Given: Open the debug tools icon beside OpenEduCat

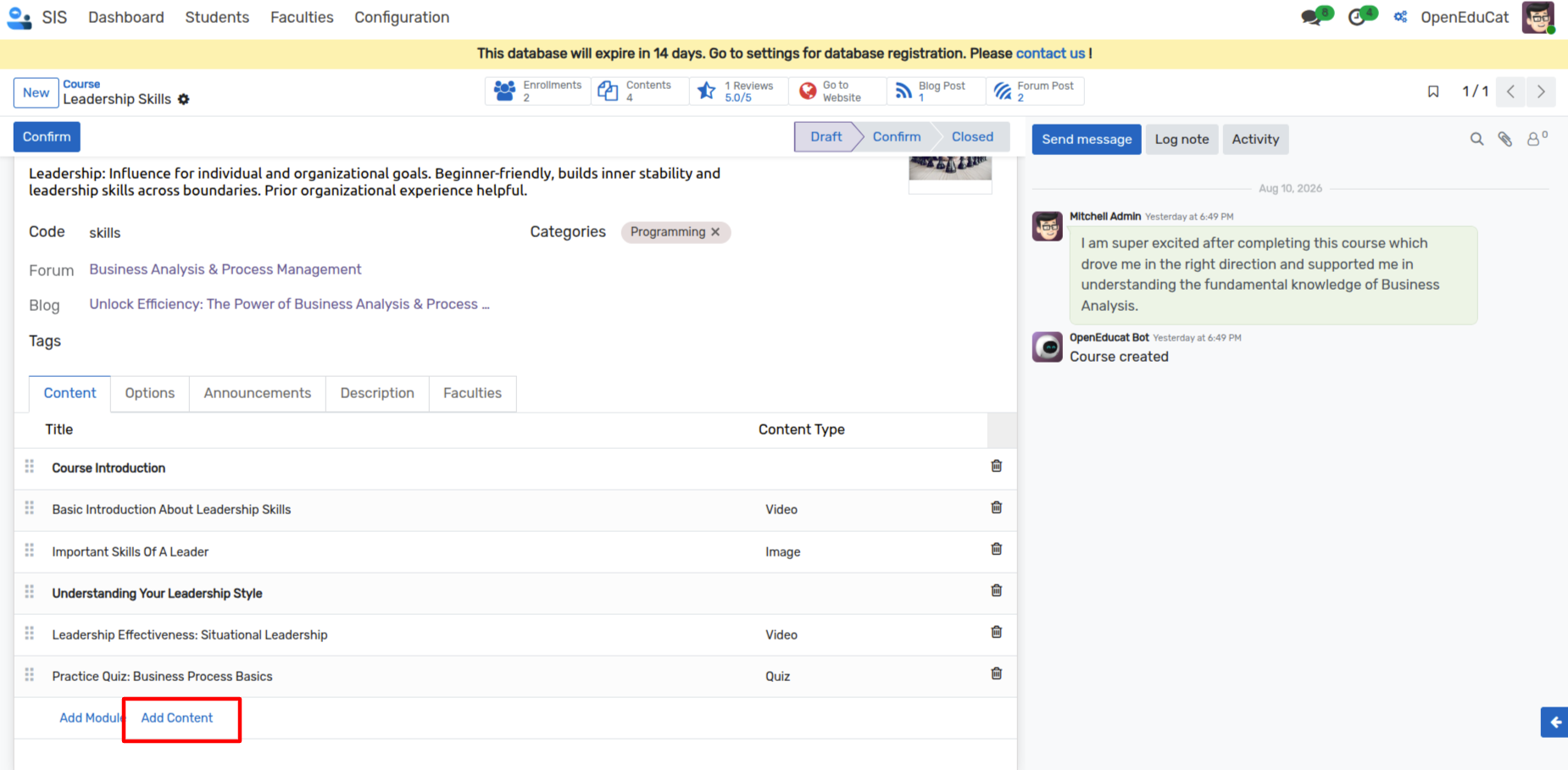Looking at the screenshot, I should click(1400, 17).
